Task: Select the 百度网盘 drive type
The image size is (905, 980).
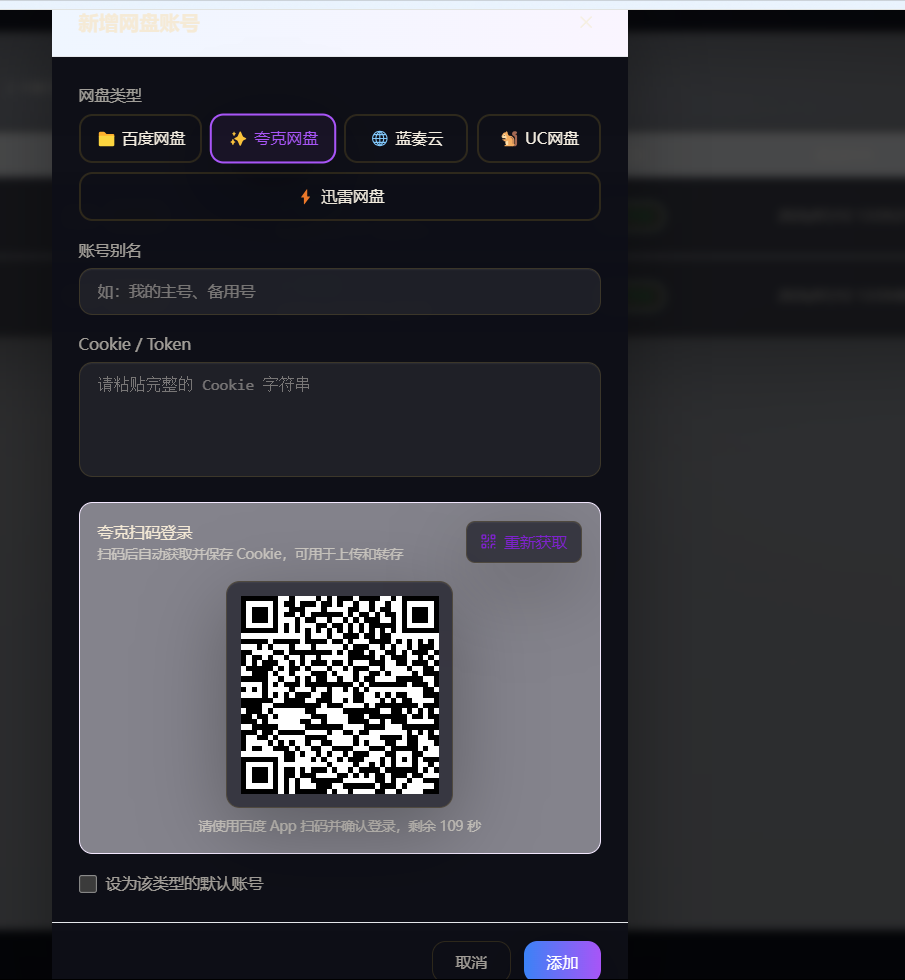Action: click(x=141, y=139)
